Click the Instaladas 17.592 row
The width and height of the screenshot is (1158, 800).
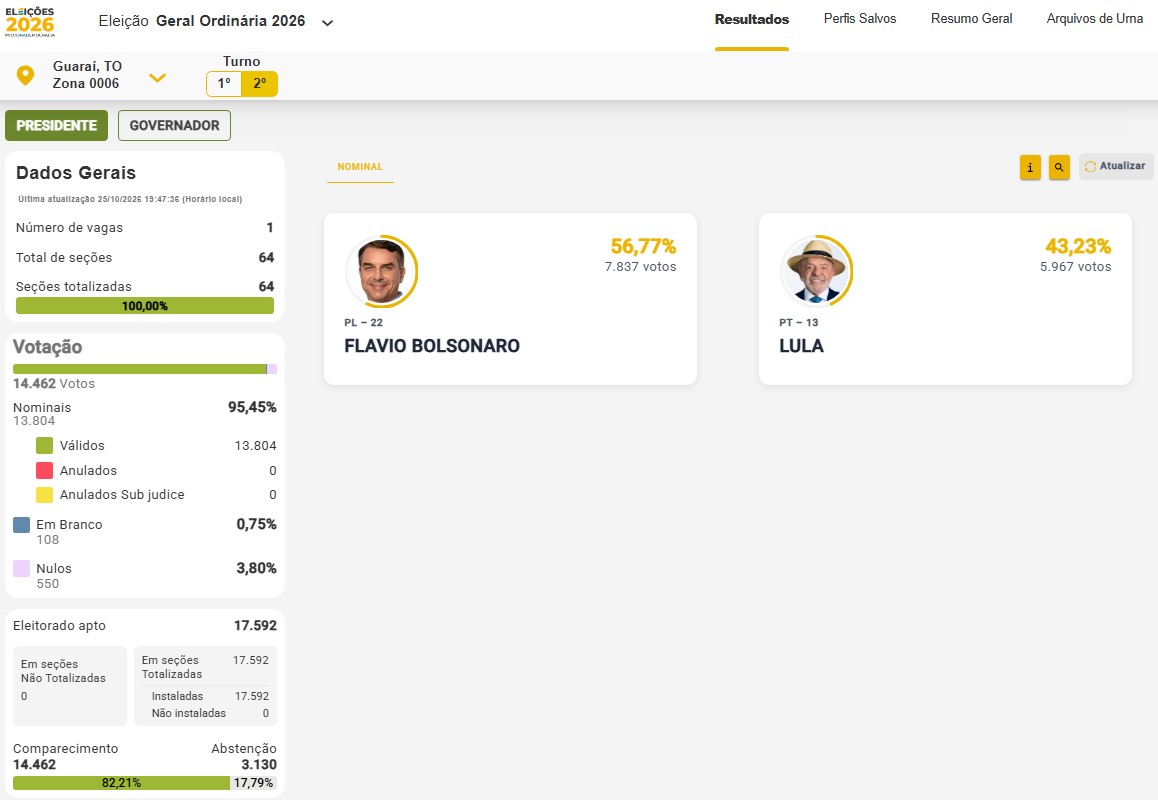pos(210,696)
